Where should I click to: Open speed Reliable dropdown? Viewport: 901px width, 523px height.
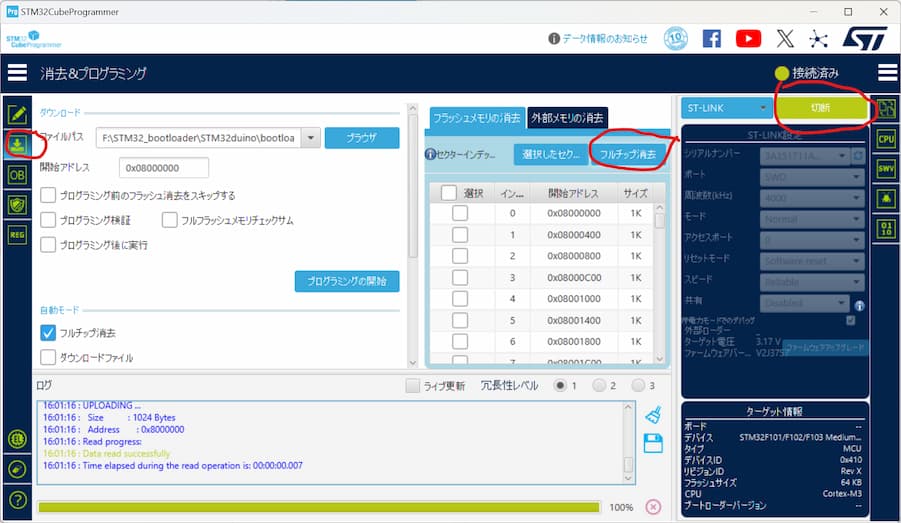812,282
